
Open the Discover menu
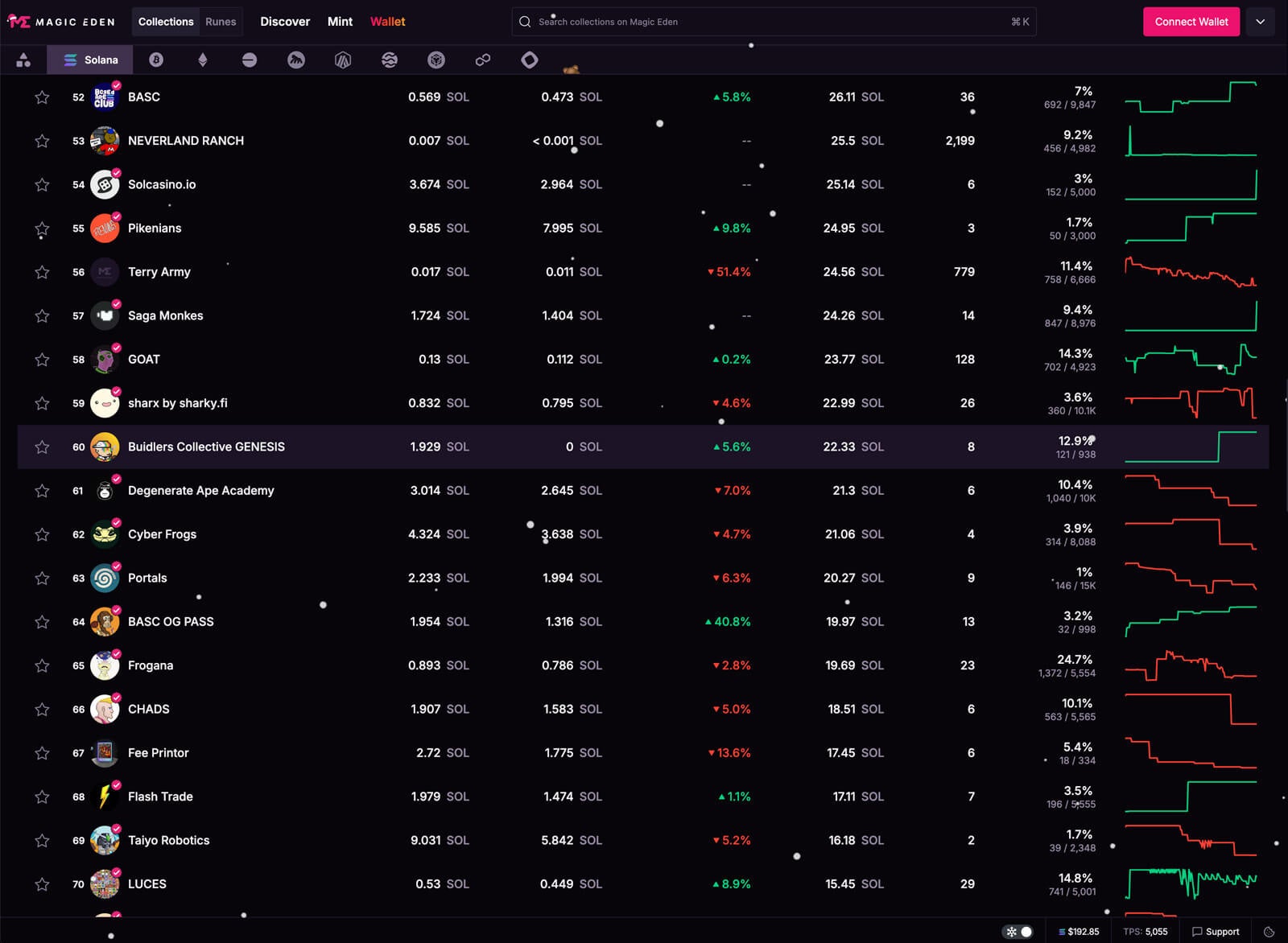click(285, 22)
